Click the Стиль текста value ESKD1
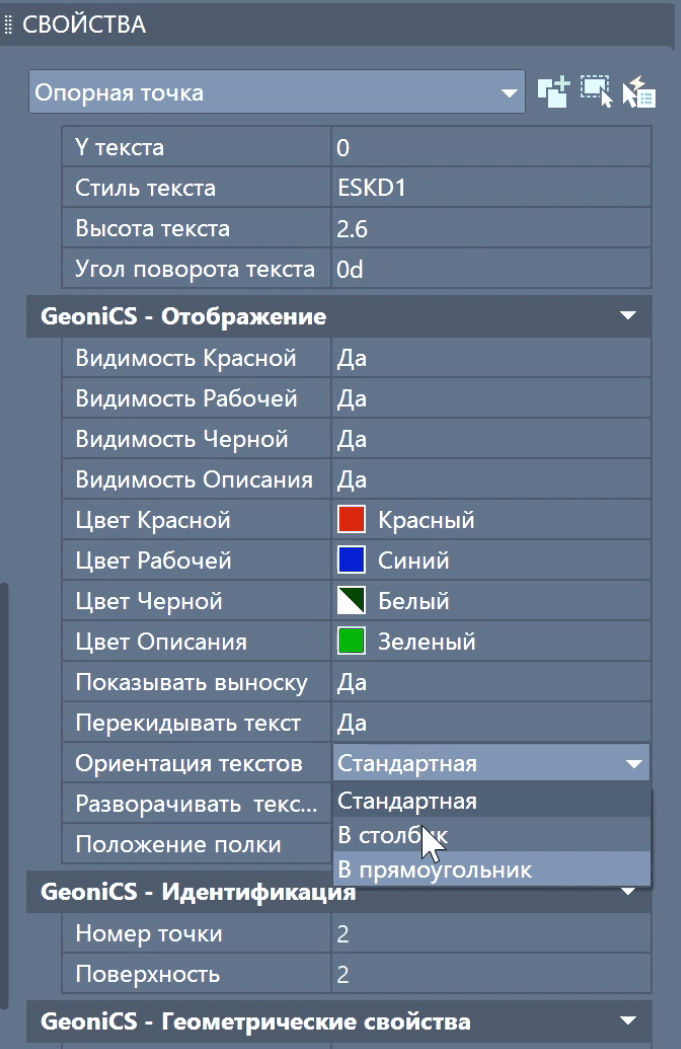The width and height of the screenshot is (681, 1049). pos(490,188)
